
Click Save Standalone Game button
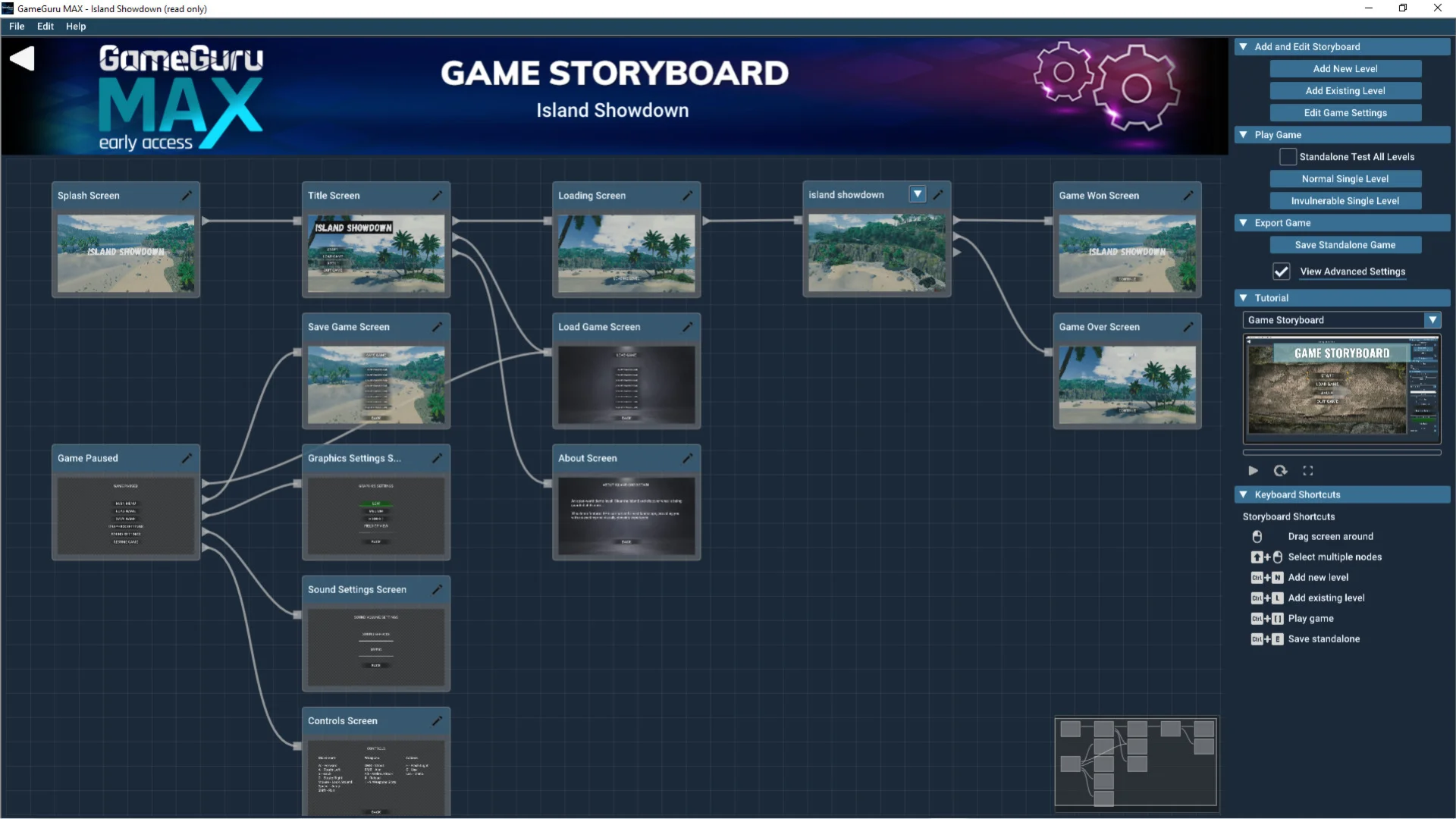click(x=1345, y=245)
